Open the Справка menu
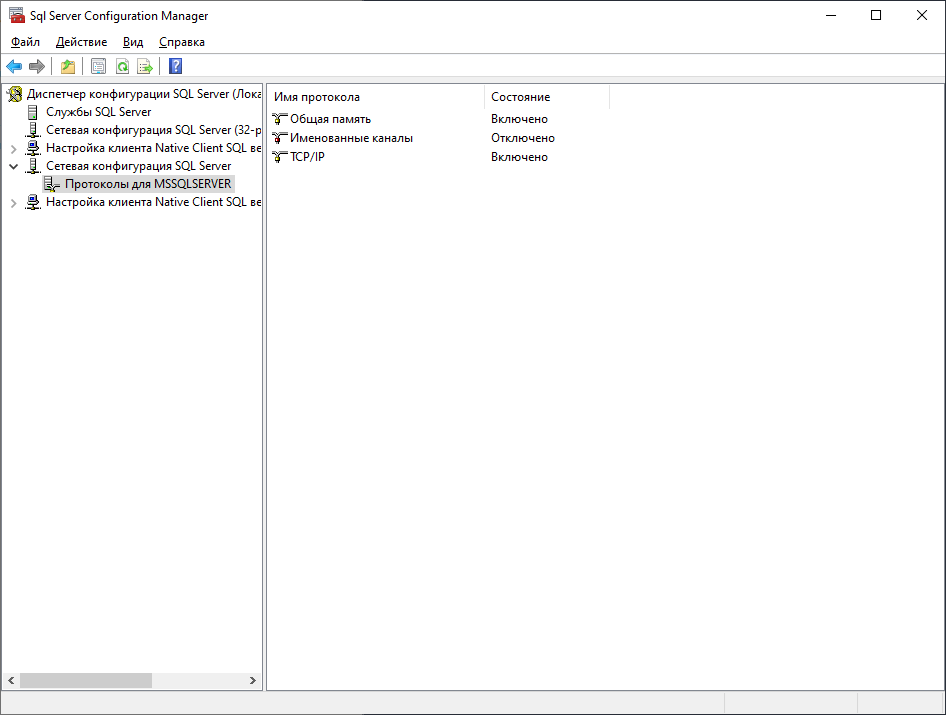Screen dimensions: 946x715 pyautogui.click(x=181, y=42)
